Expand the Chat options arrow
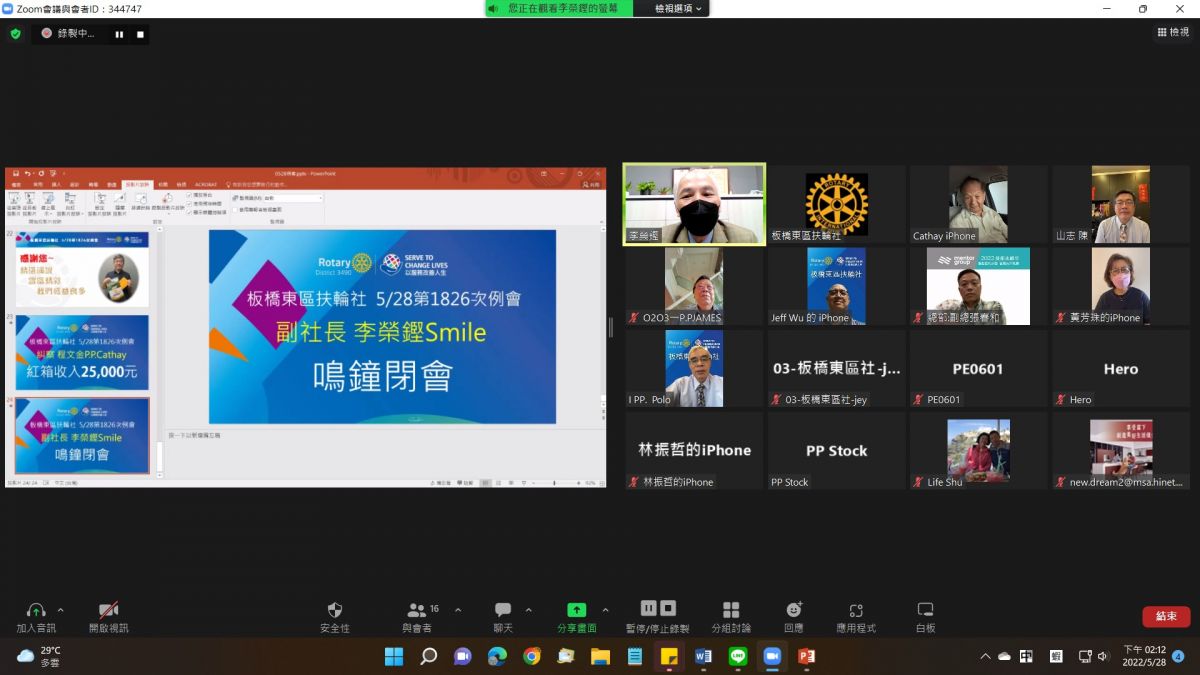Image resolution: width=1200 pixels, height=675 pixels. [x=528, y=609]
